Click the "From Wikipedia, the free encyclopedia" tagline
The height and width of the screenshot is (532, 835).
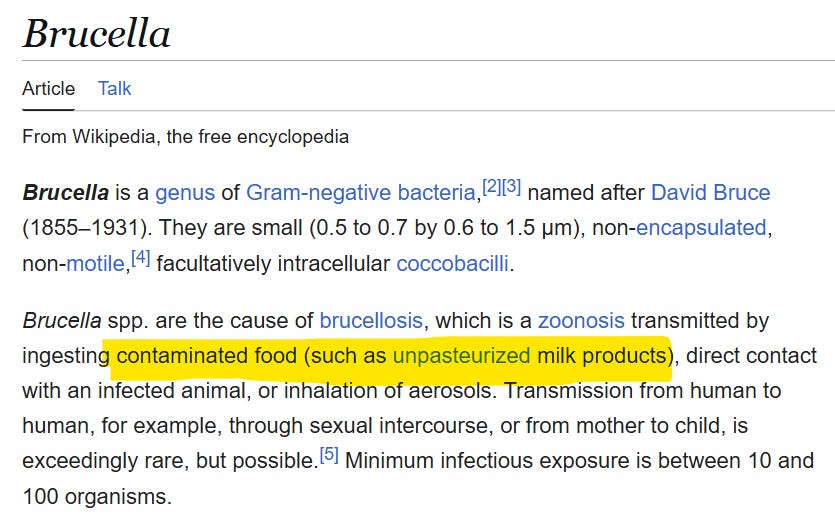pos(186,136)
